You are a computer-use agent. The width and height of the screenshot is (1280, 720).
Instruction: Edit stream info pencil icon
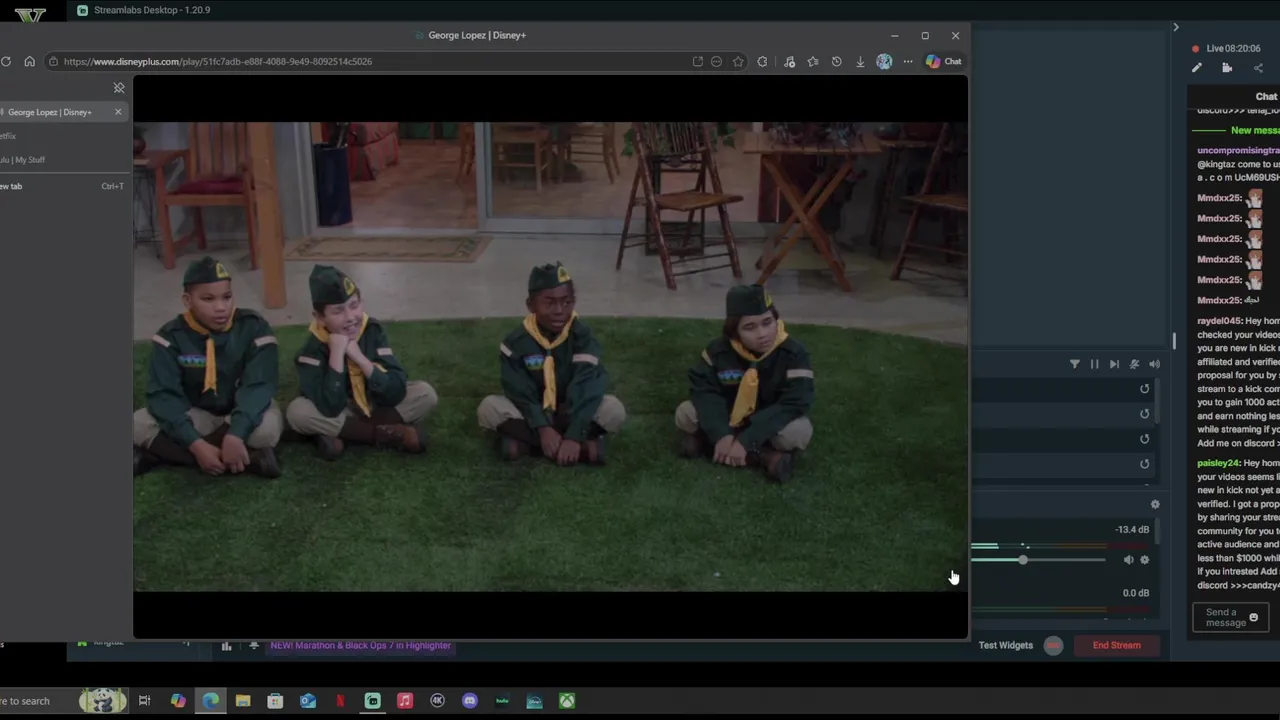1197,68
